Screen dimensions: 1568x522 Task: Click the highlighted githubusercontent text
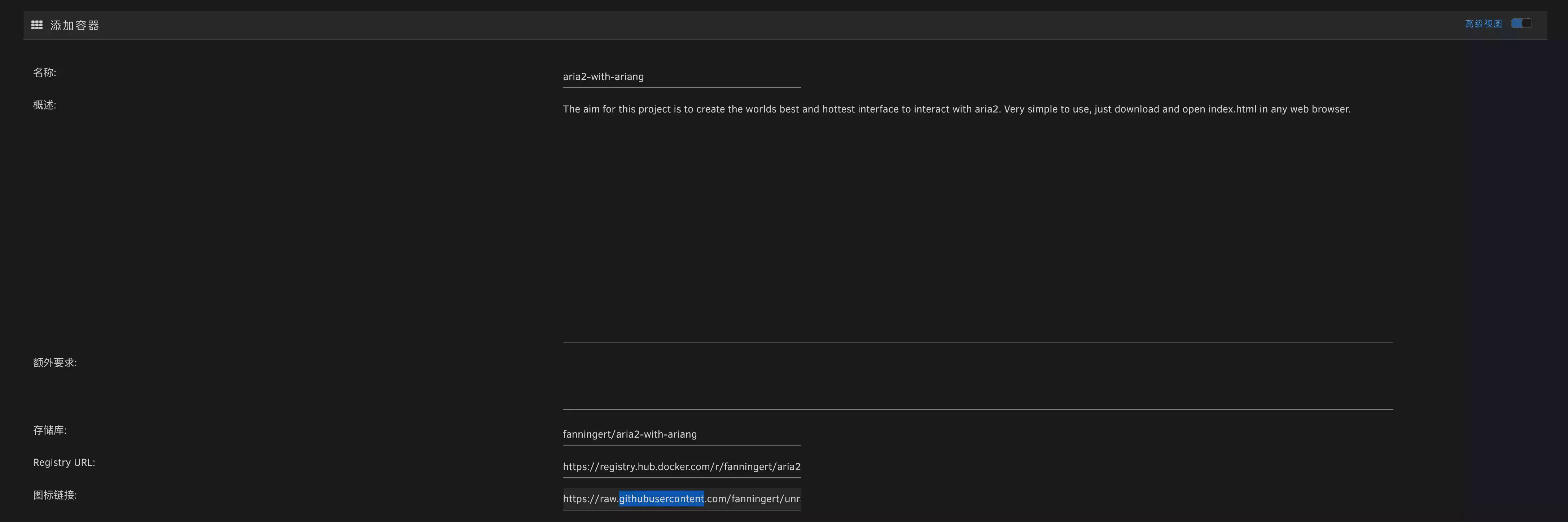661,499
